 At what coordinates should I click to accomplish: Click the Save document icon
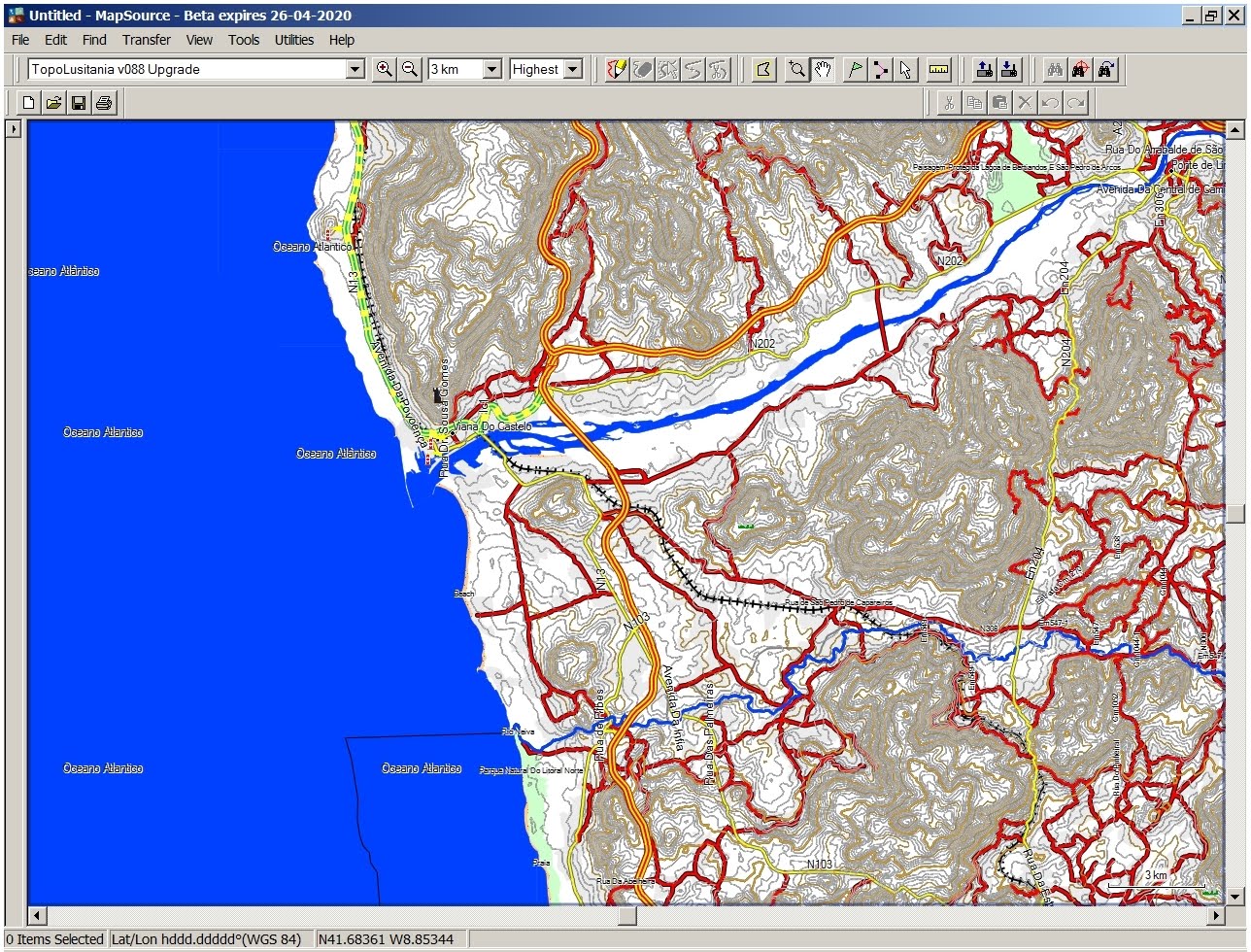(79, 102)
